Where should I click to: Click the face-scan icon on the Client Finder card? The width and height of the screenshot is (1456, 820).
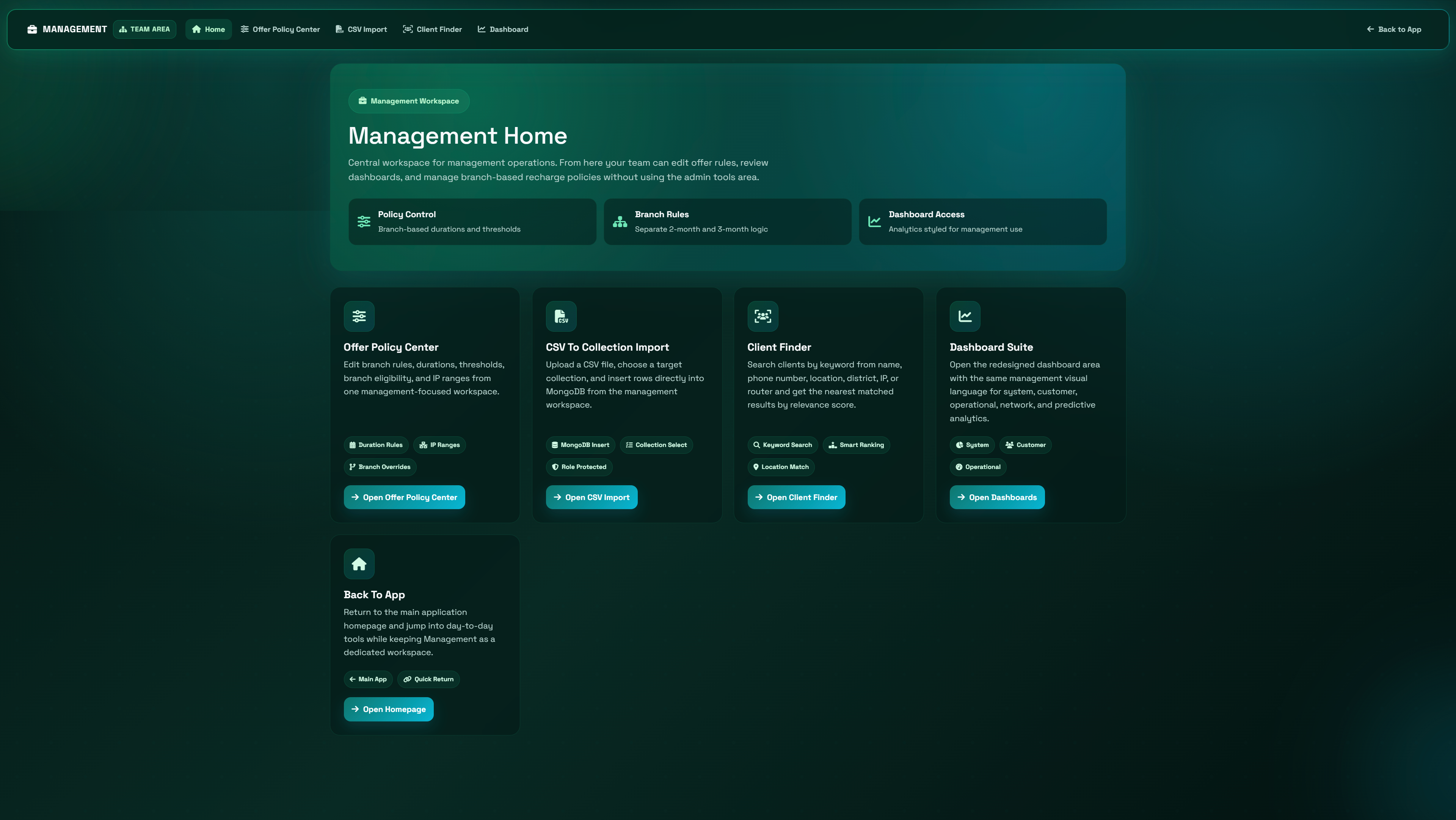(763, 317)
